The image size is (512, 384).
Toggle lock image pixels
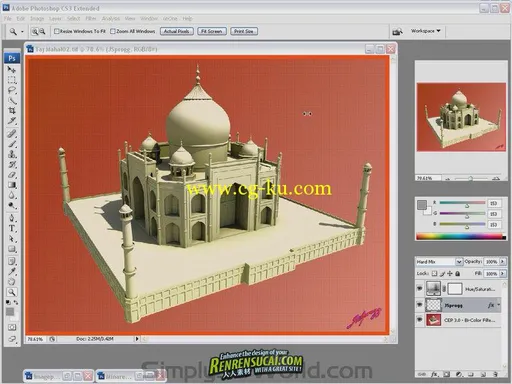coord(442,273)
